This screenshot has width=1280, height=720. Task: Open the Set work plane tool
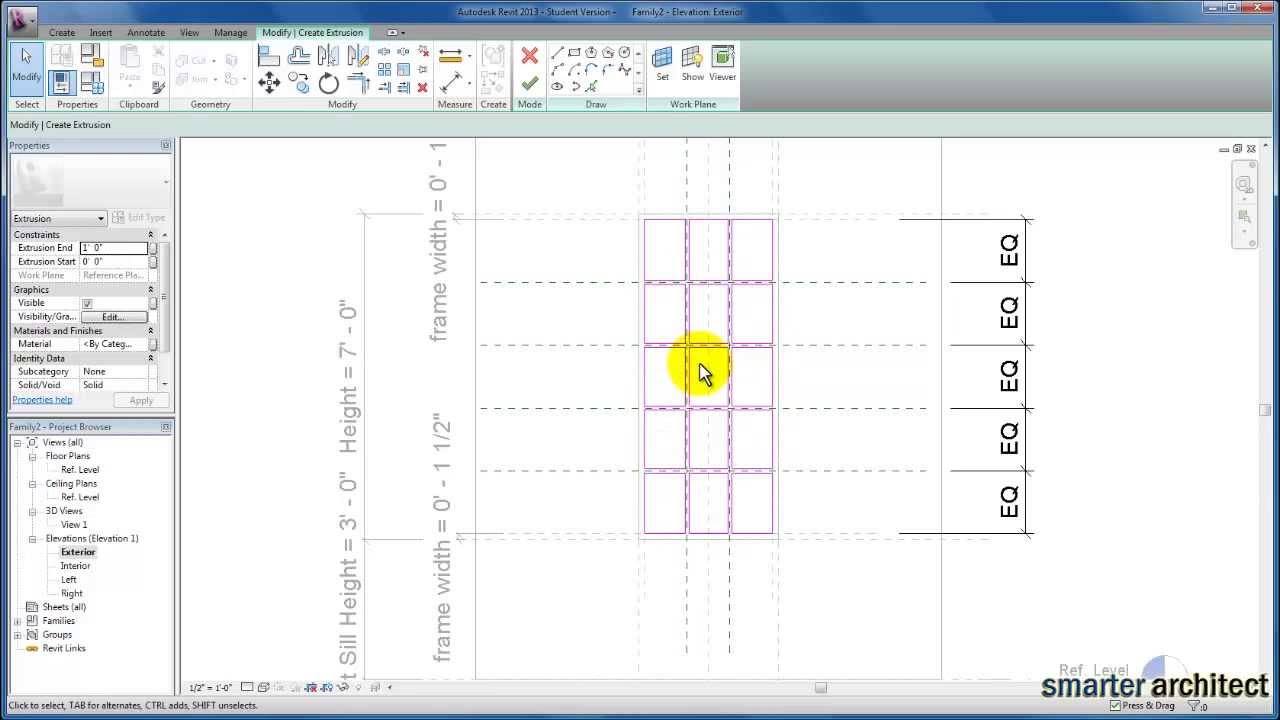662,63
